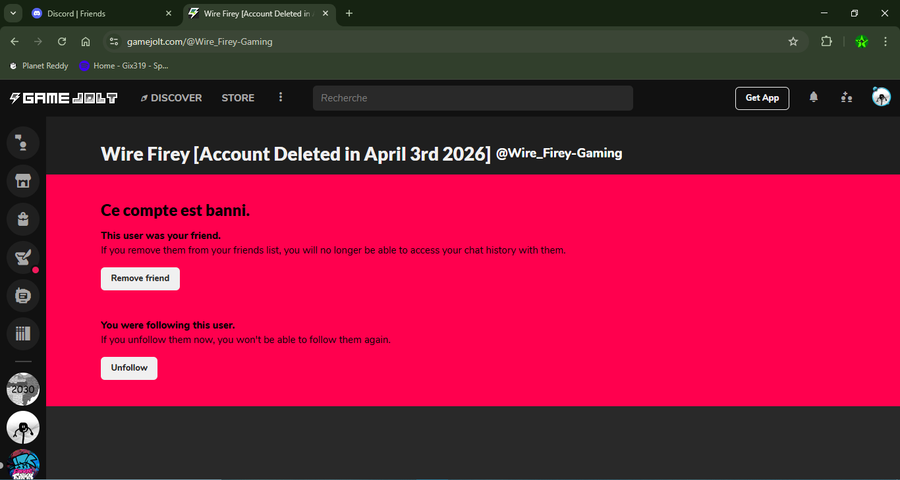The image size is (900, 480).
Task: Click the 'You were following this user.' text
Action: point(168,325)
